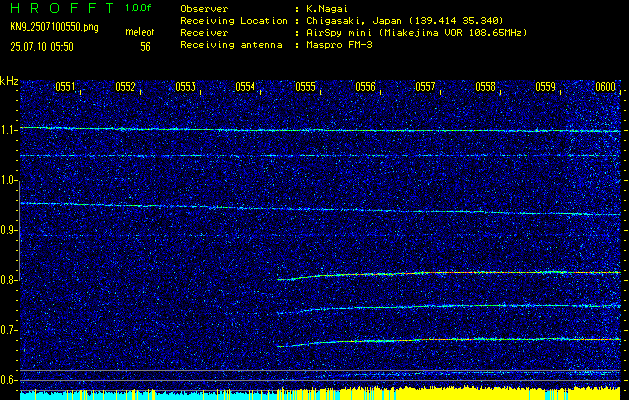
Task: Click the meteor count label
Action: tap(139, 32)
